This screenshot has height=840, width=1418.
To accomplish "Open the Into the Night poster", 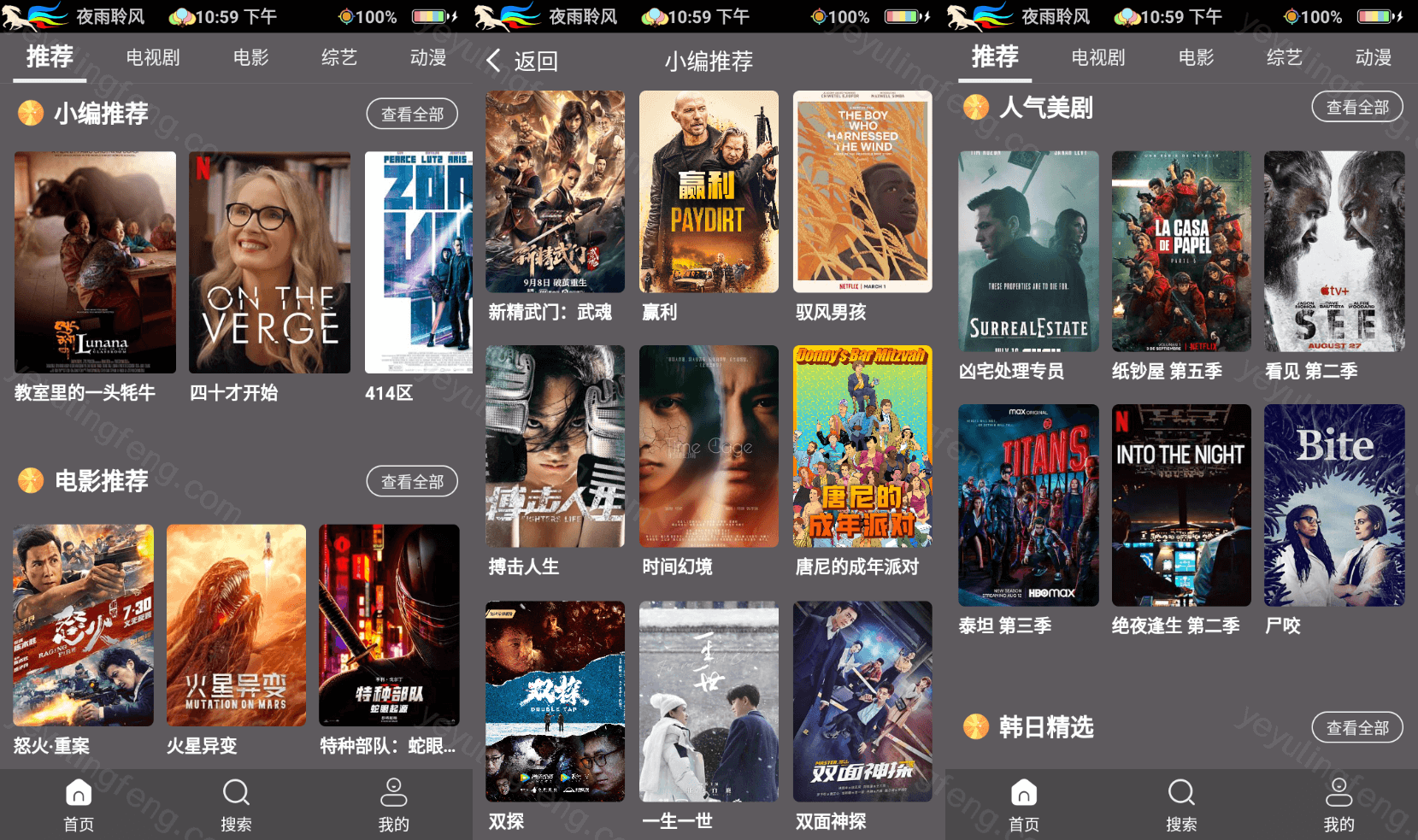I will pos(1181,505).
